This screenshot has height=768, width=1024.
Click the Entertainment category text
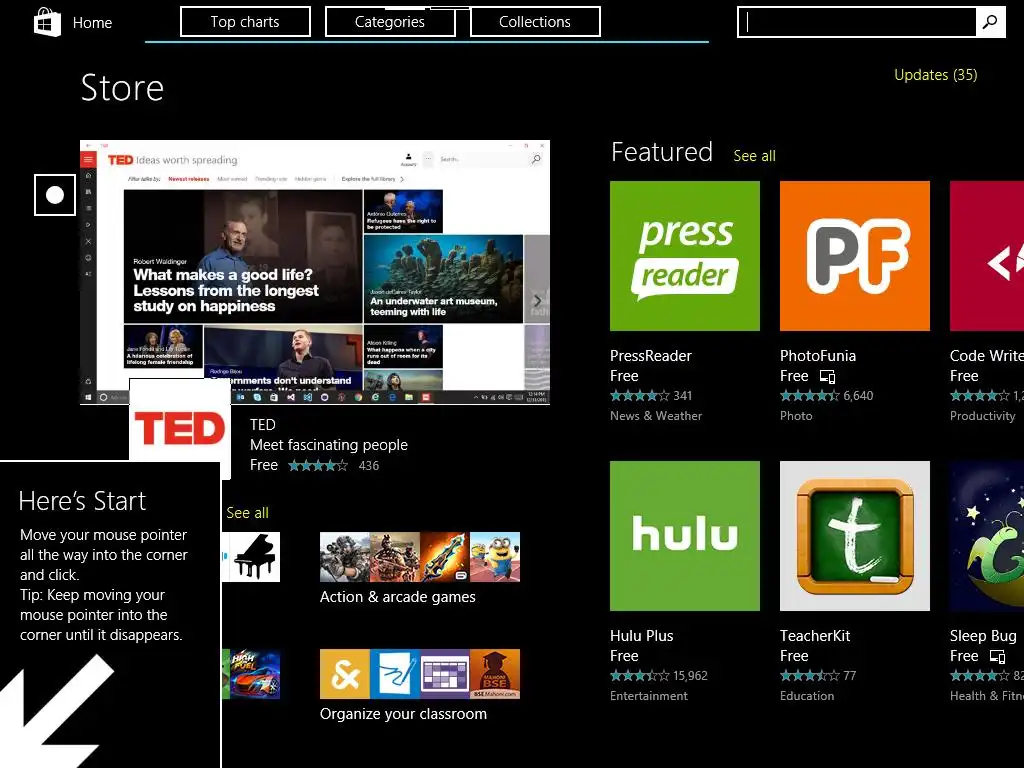click(648, 696)
